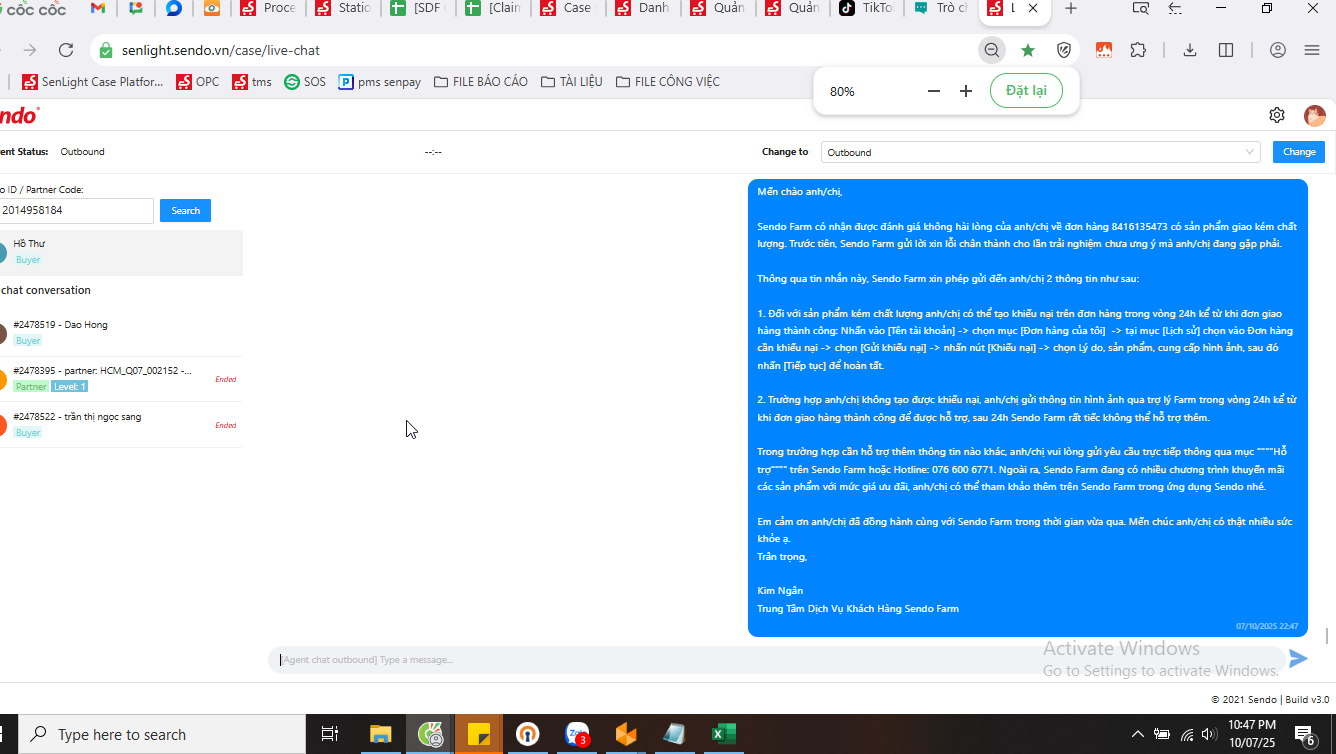Click the Partner Code search field
The image size is (1336, 754).
point(76,211)
